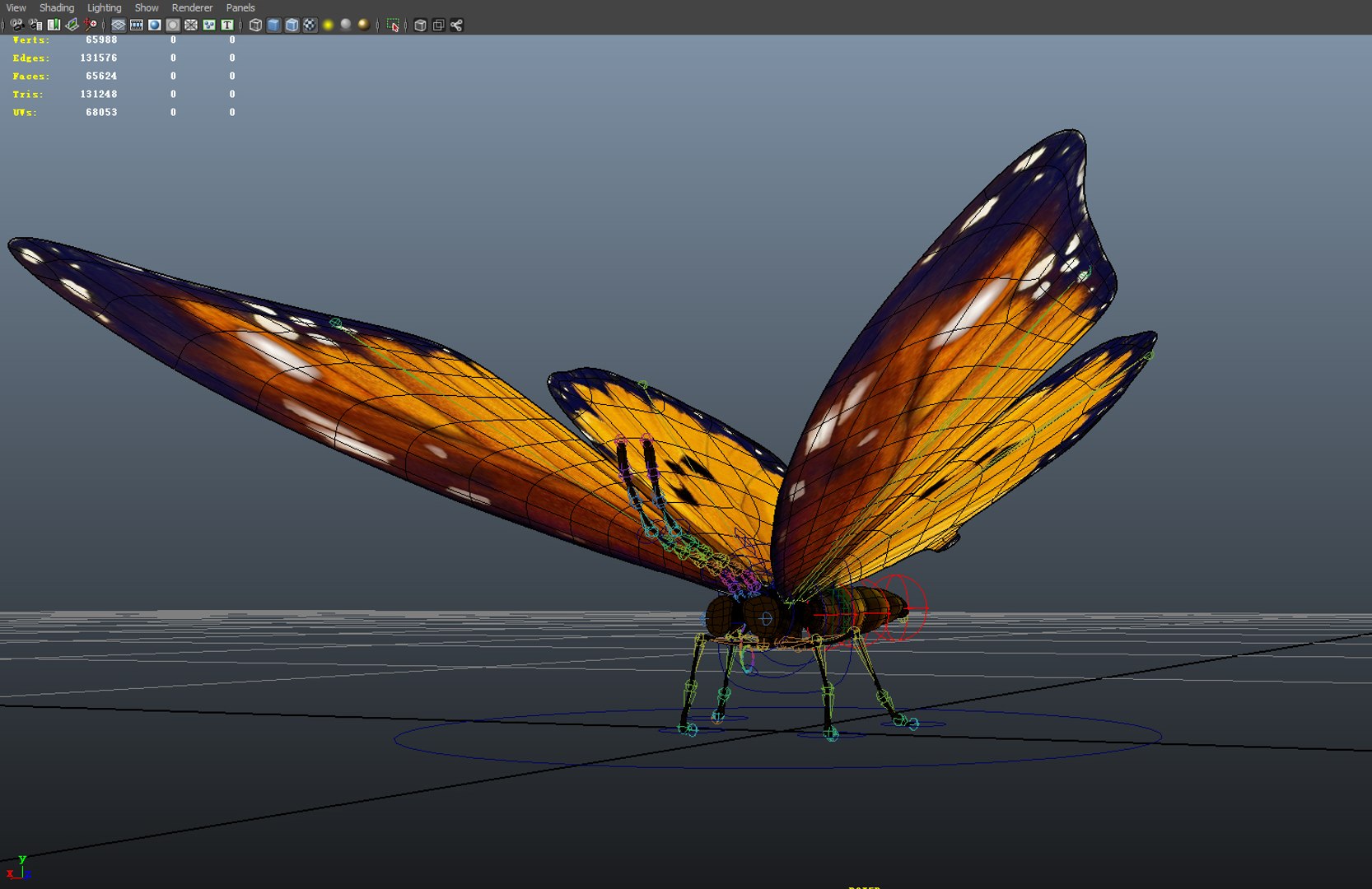1372x889 pixels.
Task: Toggle the Image Plane icon
Action: click(72, 25)
